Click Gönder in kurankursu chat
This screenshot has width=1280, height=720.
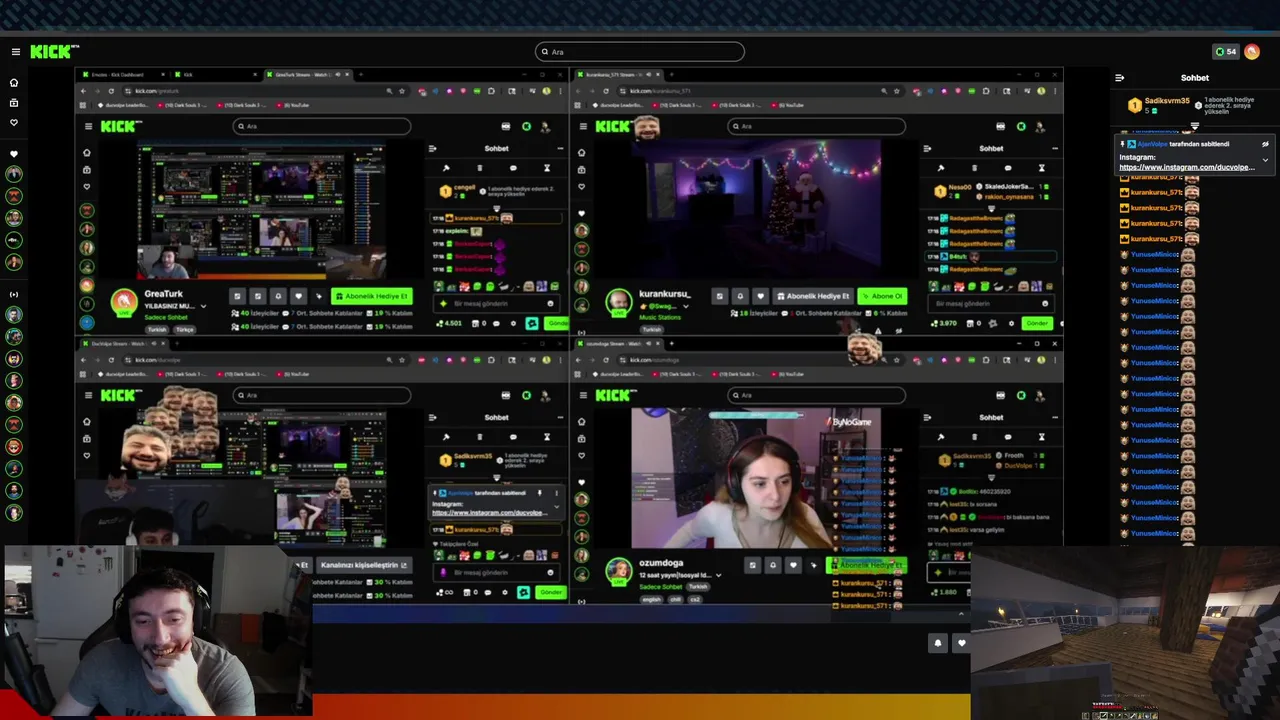(1038, 323)
